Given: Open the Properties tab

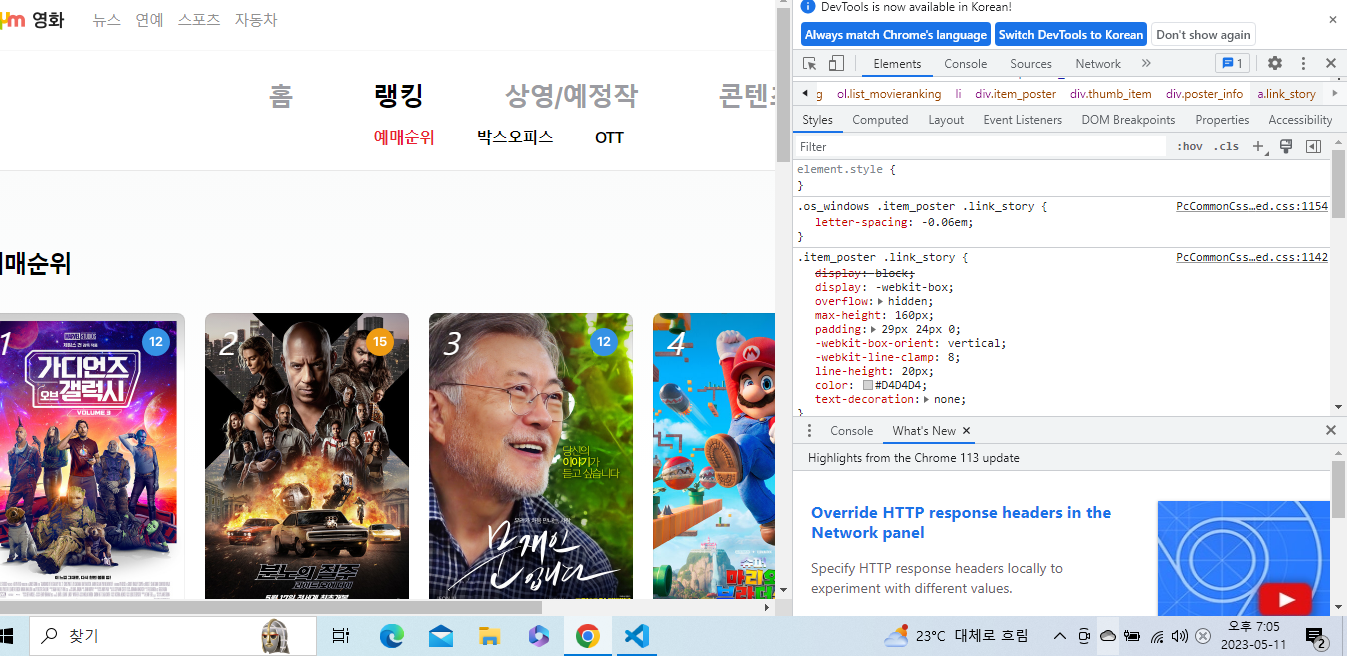Looking at the screenshot, I should [x=1222, y=120].
